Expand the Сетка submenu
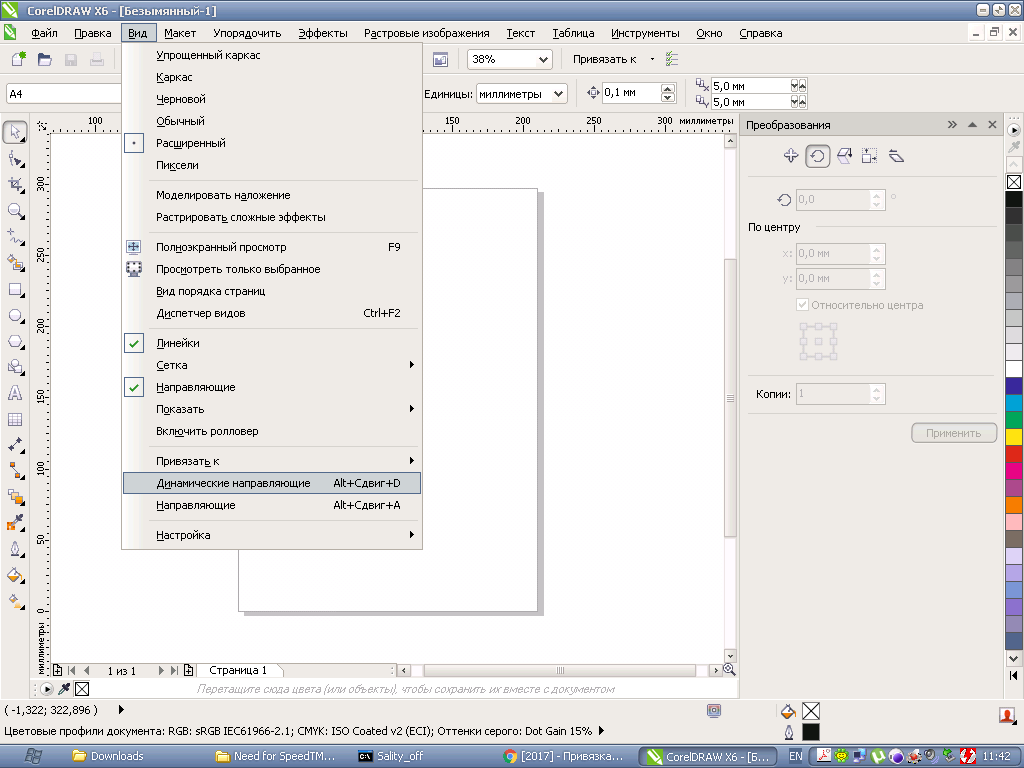The width and height of the screenshot is (1024, 768). [271, 365]
